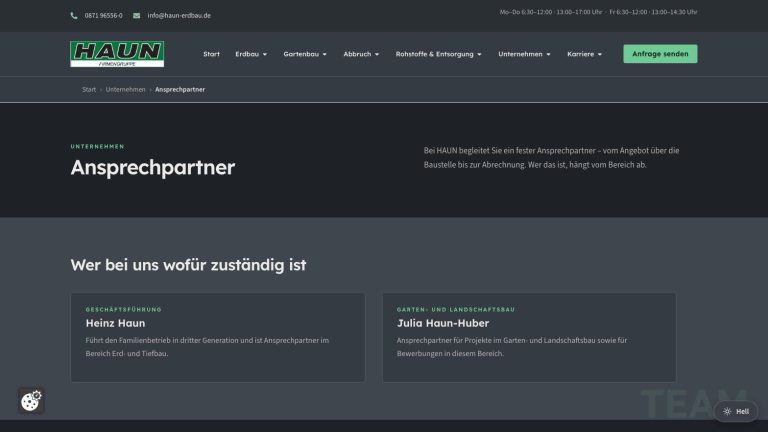Call phone number 0871 96556-0

pos(103,16)
